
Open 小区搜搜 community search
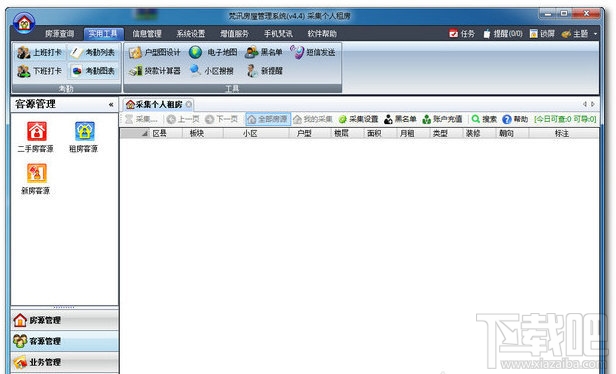tap(212, 71)
